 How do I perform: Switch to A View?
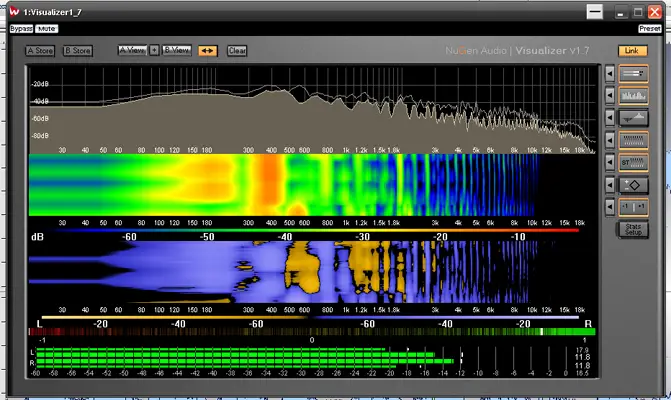pyautogui.click(x=132, y=50)
